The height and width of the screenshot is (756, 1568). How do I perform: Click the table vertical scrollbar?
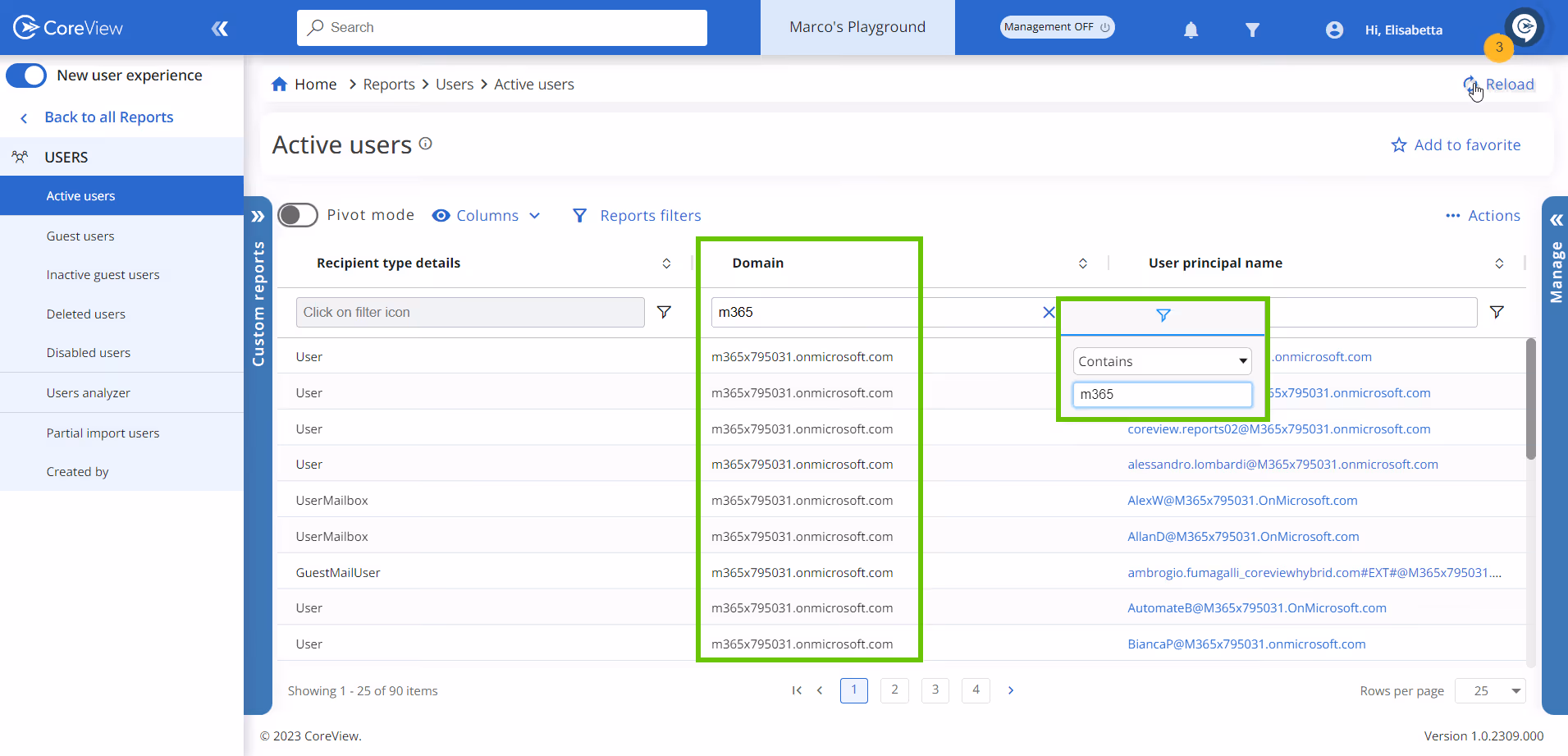coord(1530,399)
